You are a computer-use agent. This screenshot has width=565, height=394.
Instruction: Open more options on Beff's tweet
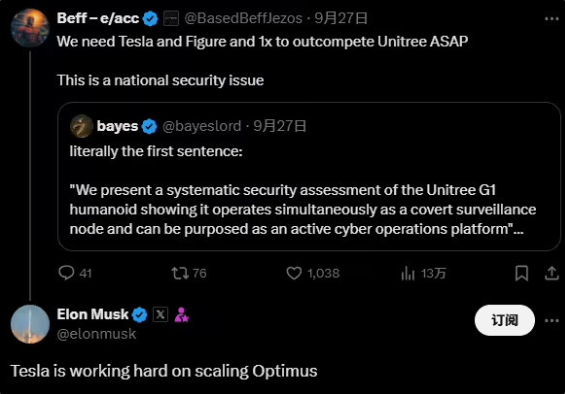(551, 19)
